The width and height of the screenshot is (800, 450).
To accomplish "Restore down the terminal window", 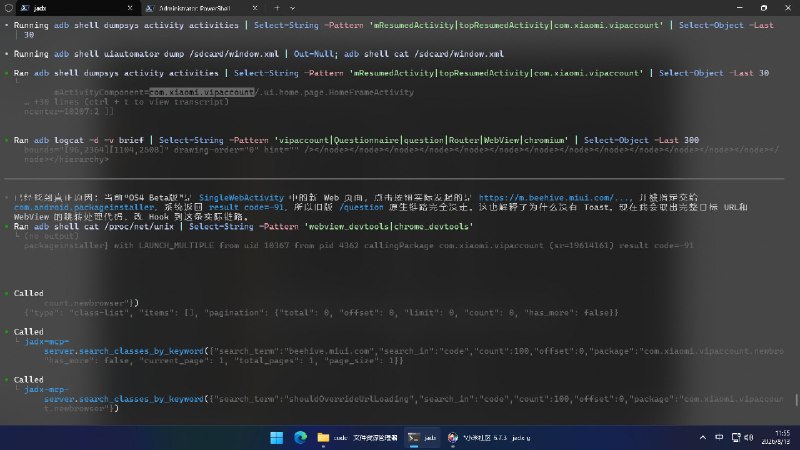I will pos(764,8).
